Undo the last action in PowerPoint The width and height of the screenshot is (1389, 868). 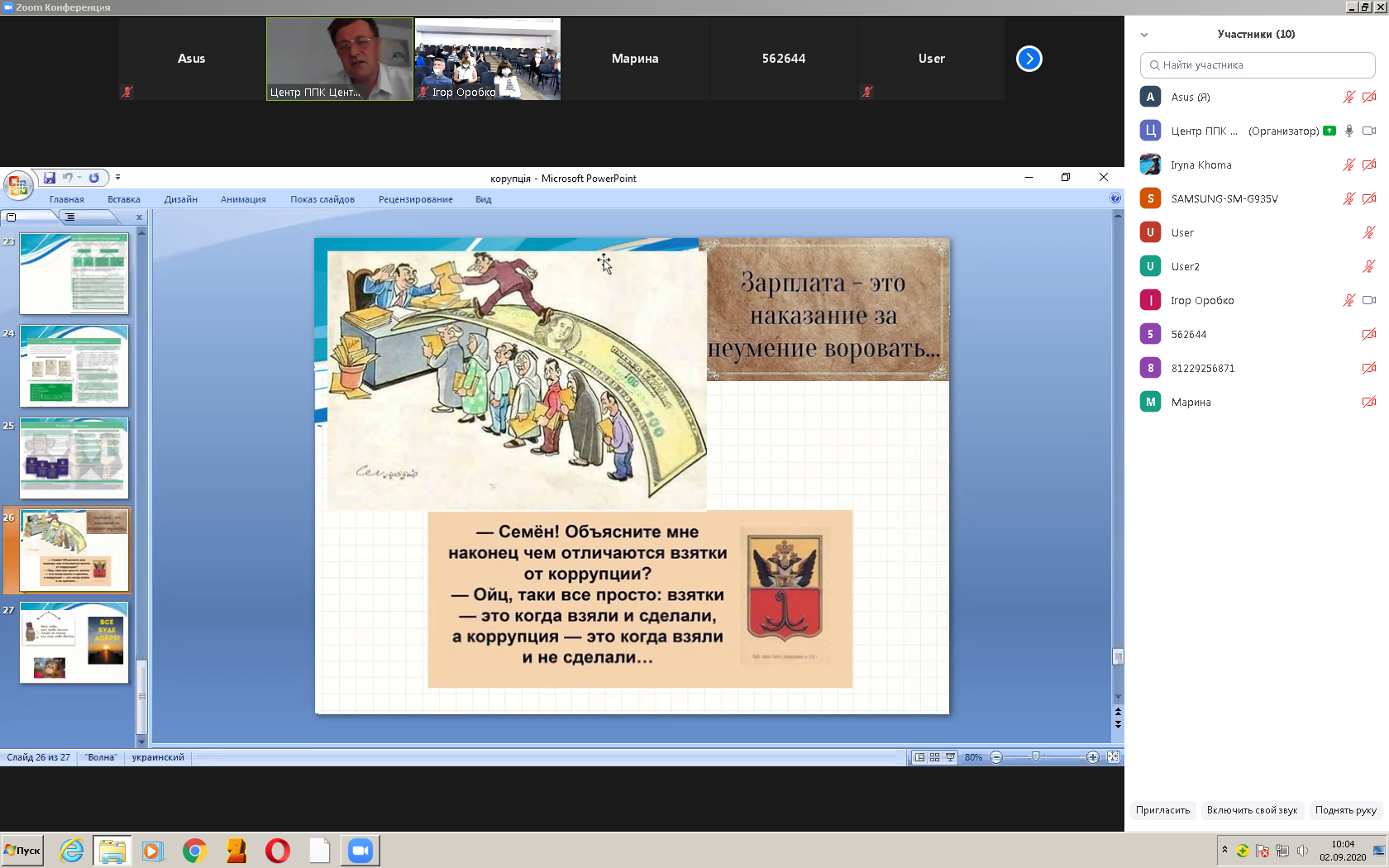pos(67,178)
